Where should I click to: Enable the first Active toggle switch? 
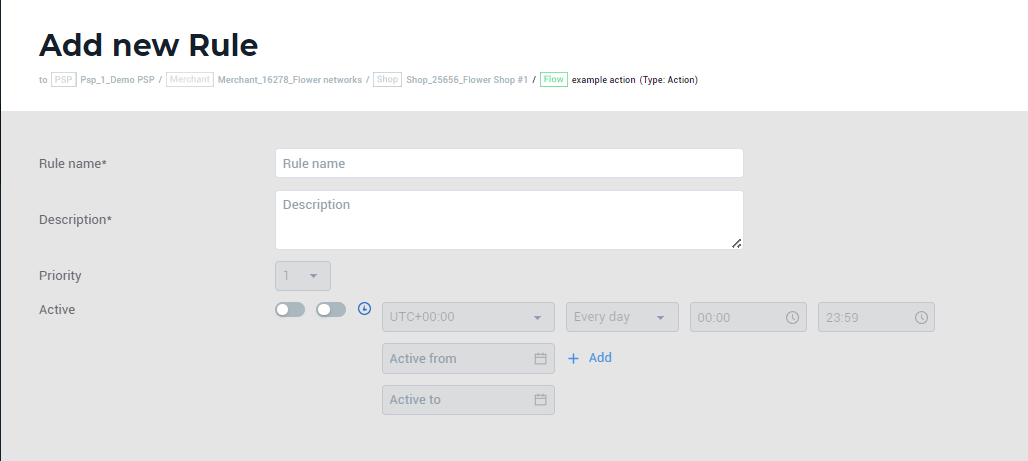click(290, 310)
